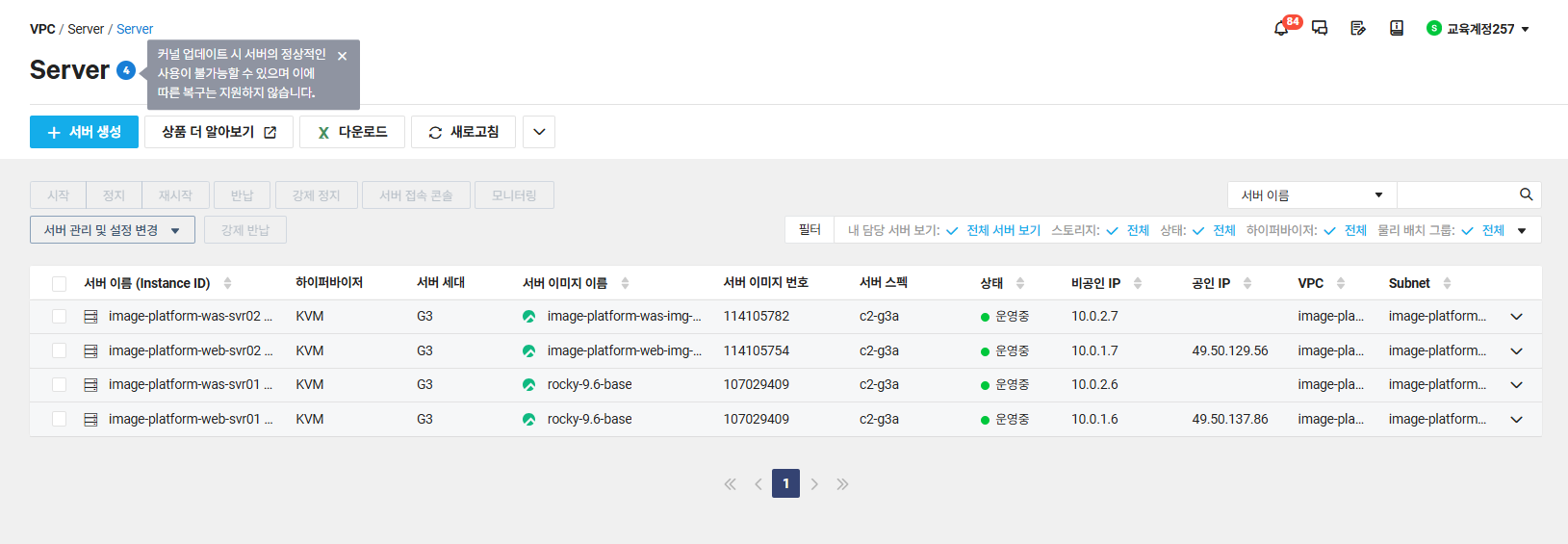Click the 서버 생성 button
The height and width of the screenshot is (544, 1568).
tap(84, 132)
